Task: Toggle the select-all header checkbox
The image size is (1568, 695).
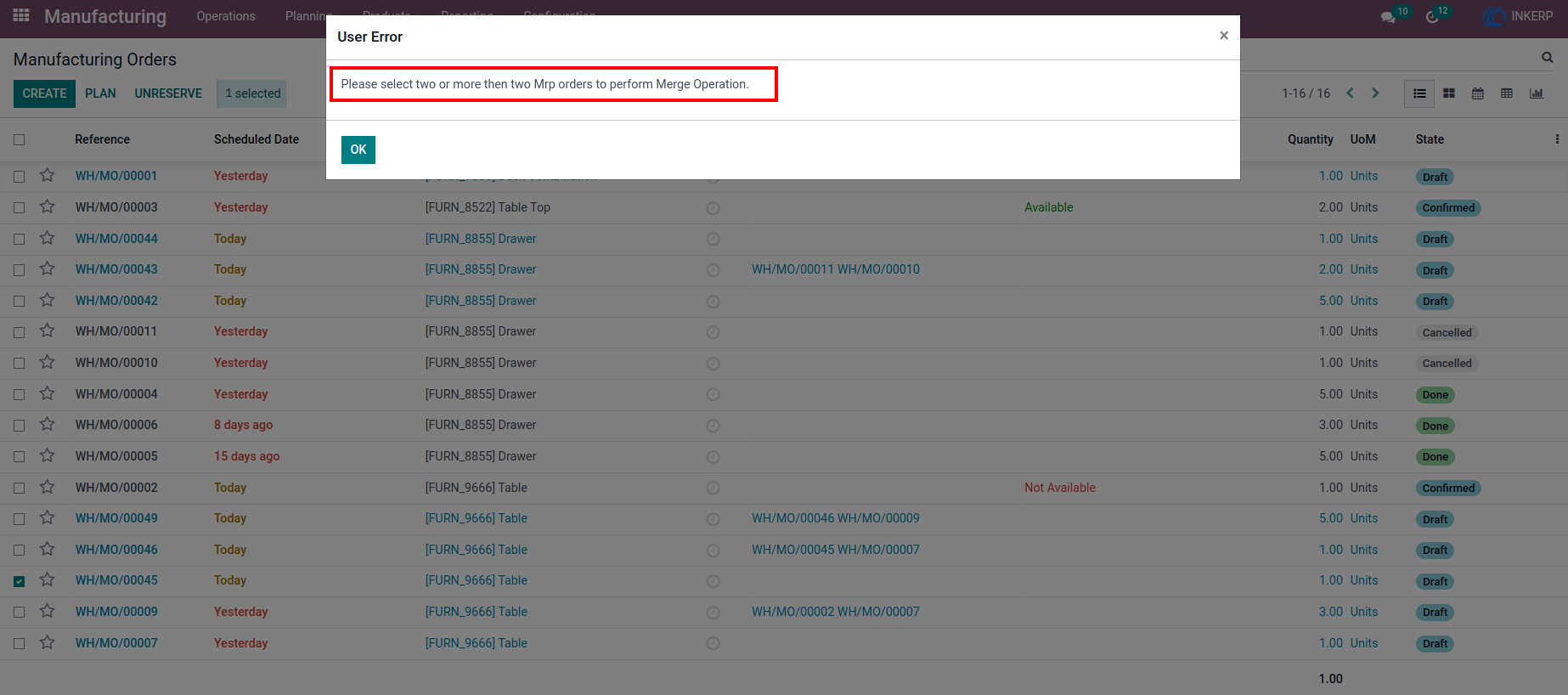Action: point(20,139)
